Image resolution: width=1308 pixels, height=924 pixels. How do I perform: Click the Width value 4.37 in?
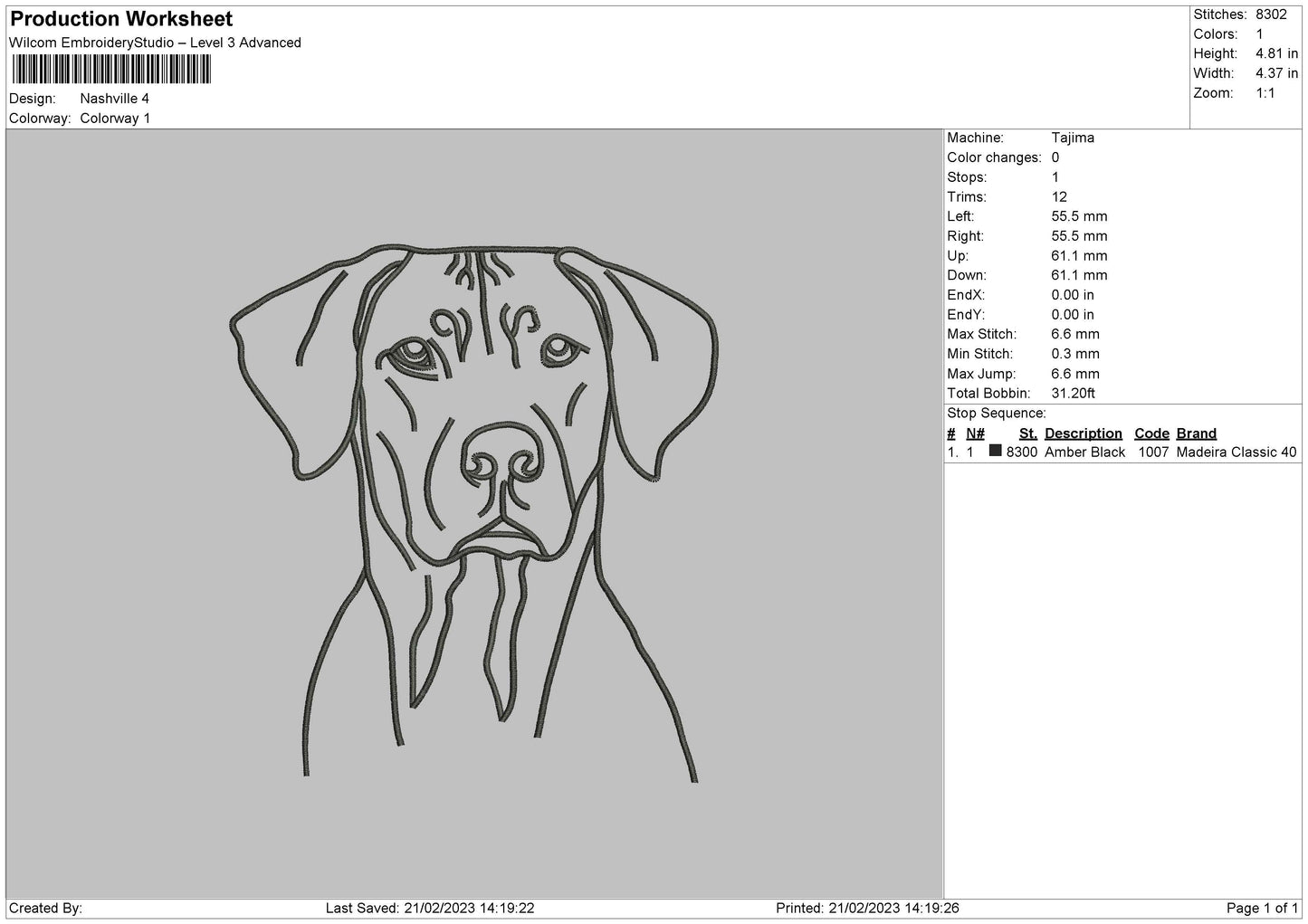[x=1276, y=73]
